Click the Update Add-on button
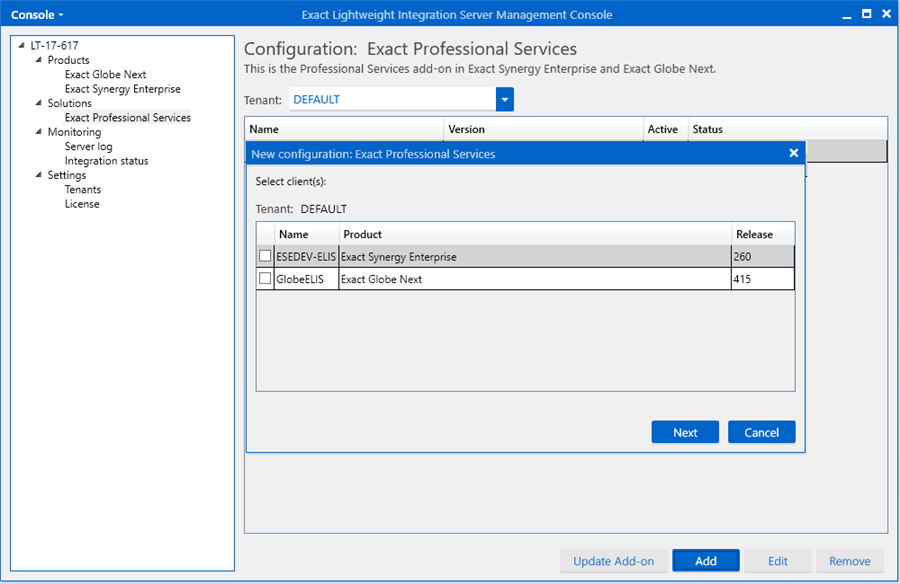 [614, 561]
